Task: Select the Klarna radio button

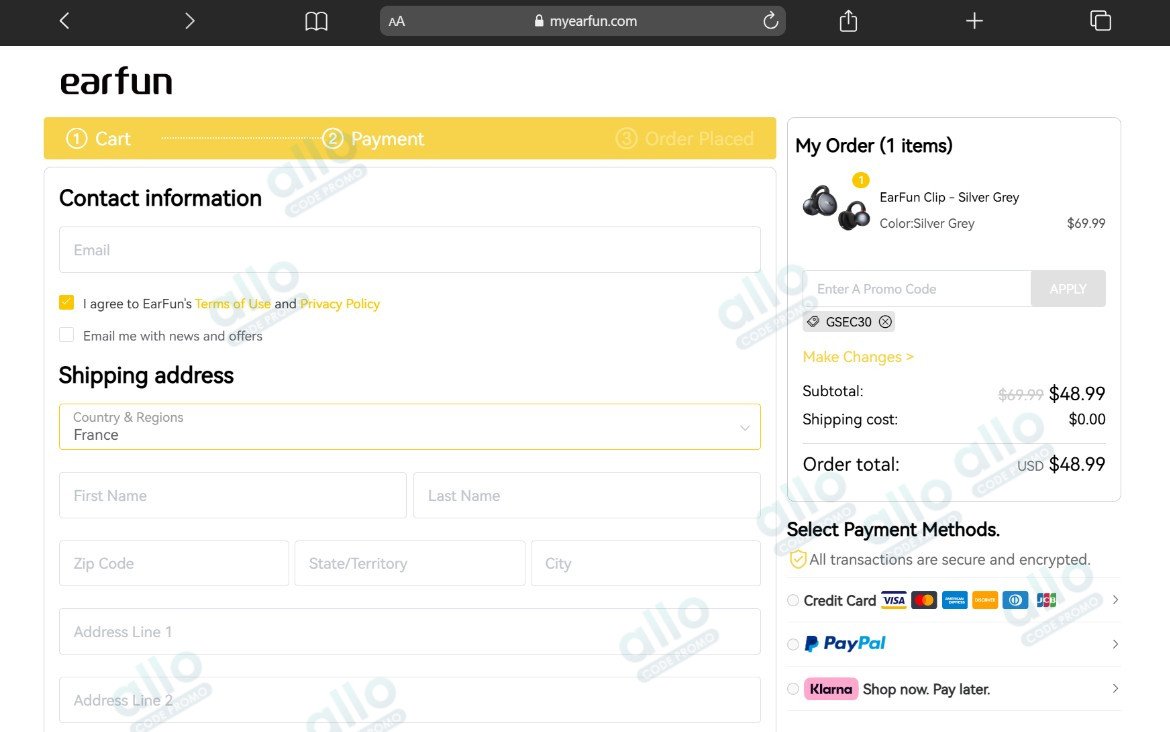Action: 793,689
